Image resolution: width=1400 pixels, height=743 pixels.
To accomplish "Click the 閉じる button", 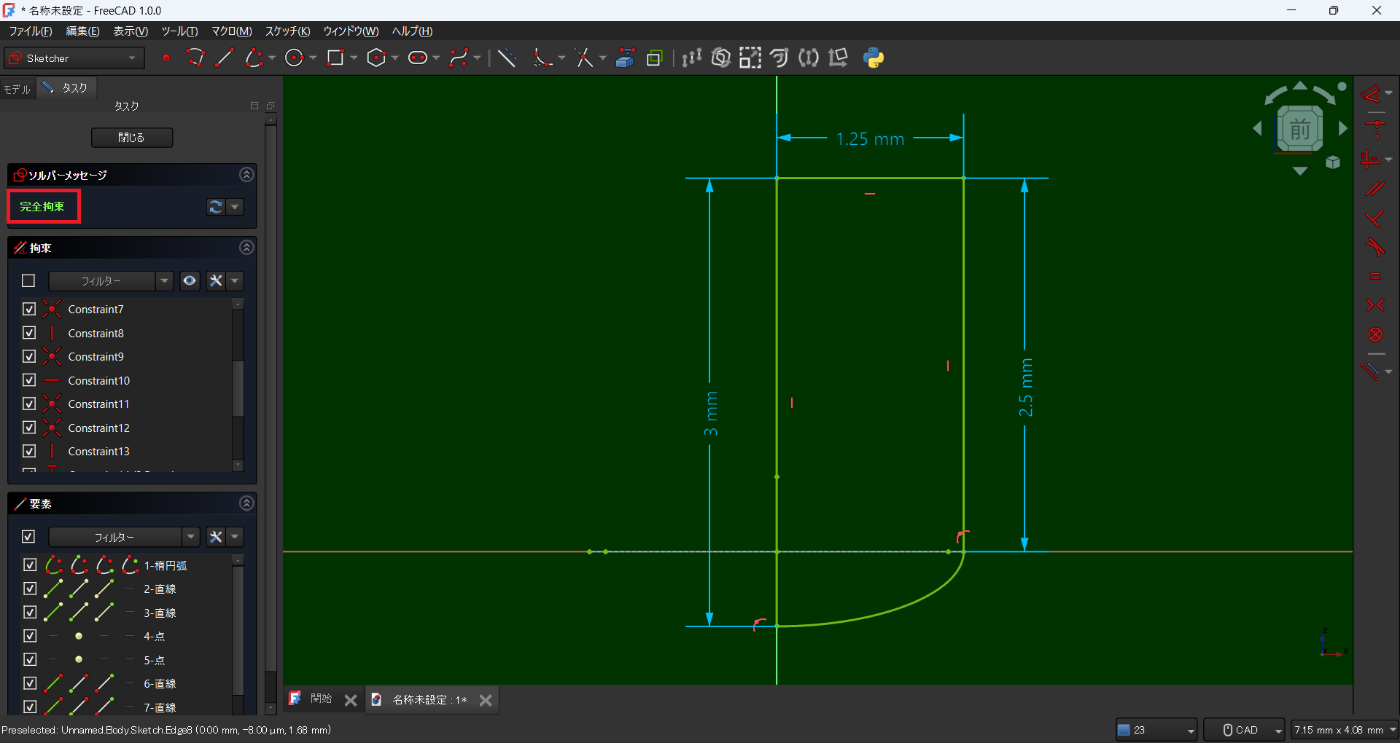I will (x=132, y=137).
